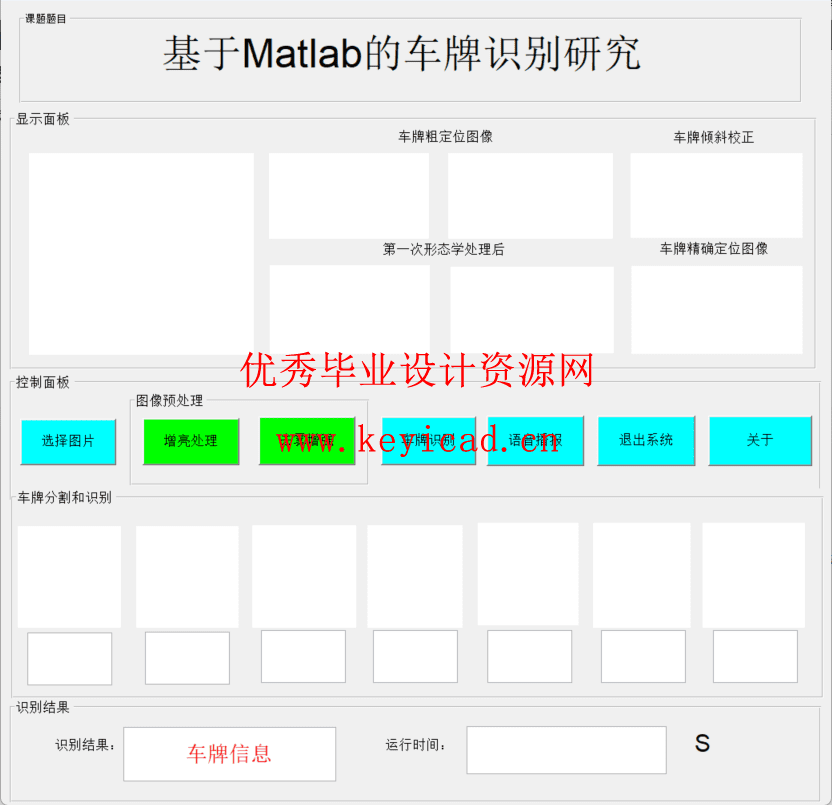Click the 语音播报 voice broadcast button

[535, 440]
